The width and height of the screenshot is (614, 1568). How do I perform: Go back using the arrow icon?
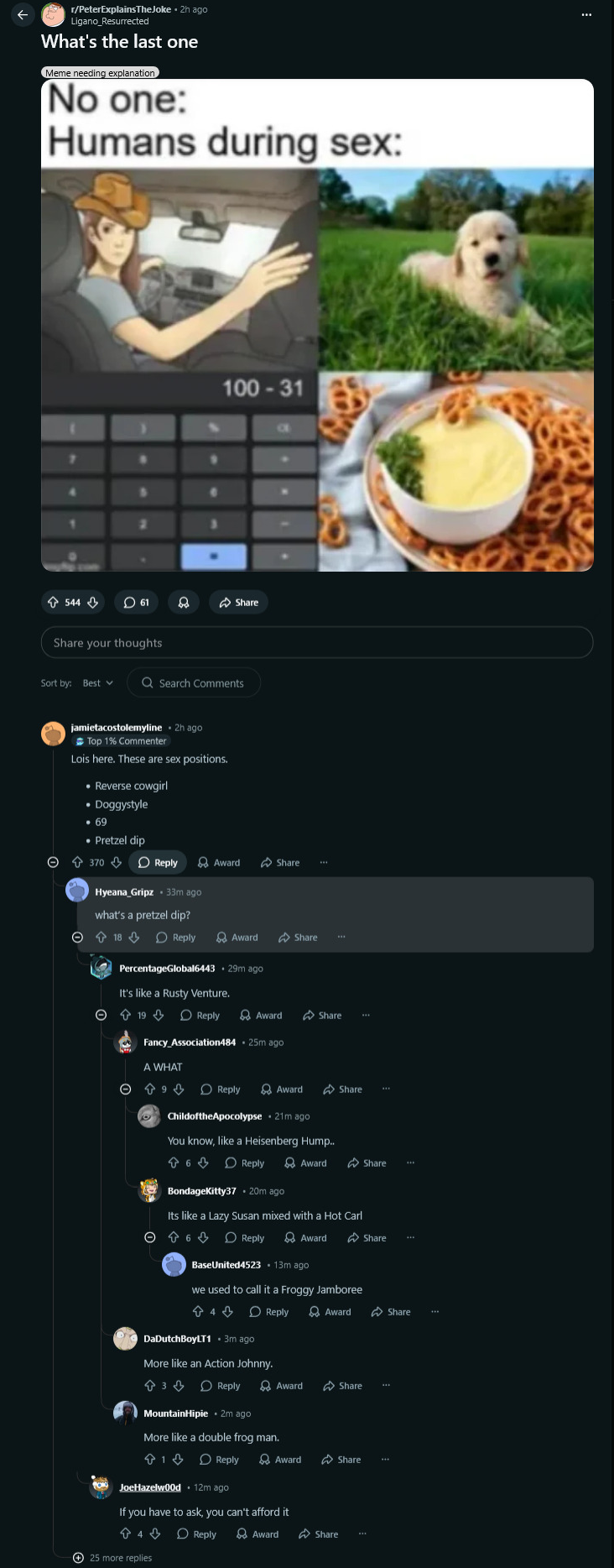click(x=23, y=15)
